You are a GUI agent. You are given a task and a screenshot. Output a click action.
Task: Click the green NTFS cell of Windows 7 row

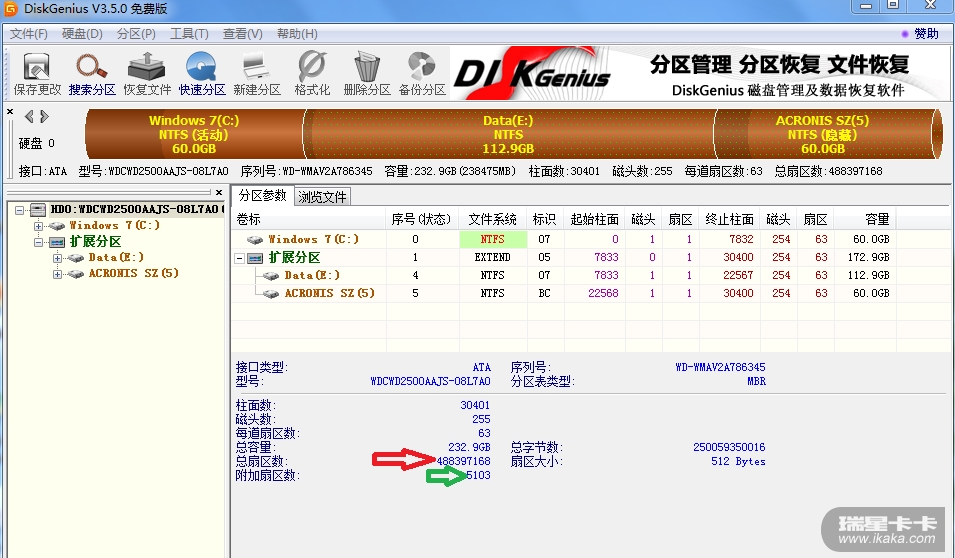pos(493,239)
